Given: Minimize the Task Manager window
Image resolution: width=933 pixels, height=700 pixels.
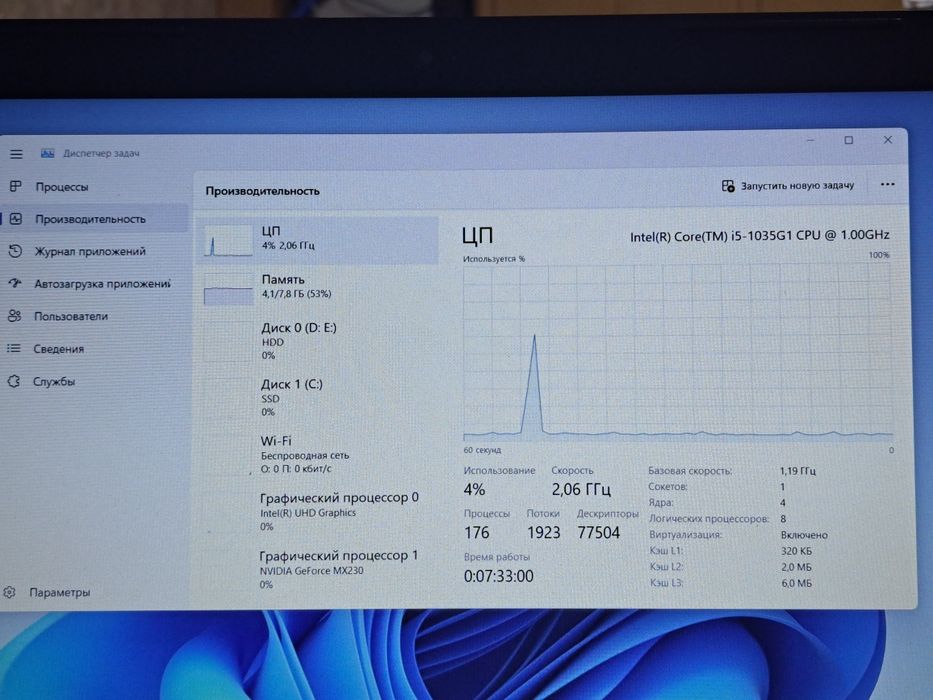Looking at the screenshot, I should point(810,140).
